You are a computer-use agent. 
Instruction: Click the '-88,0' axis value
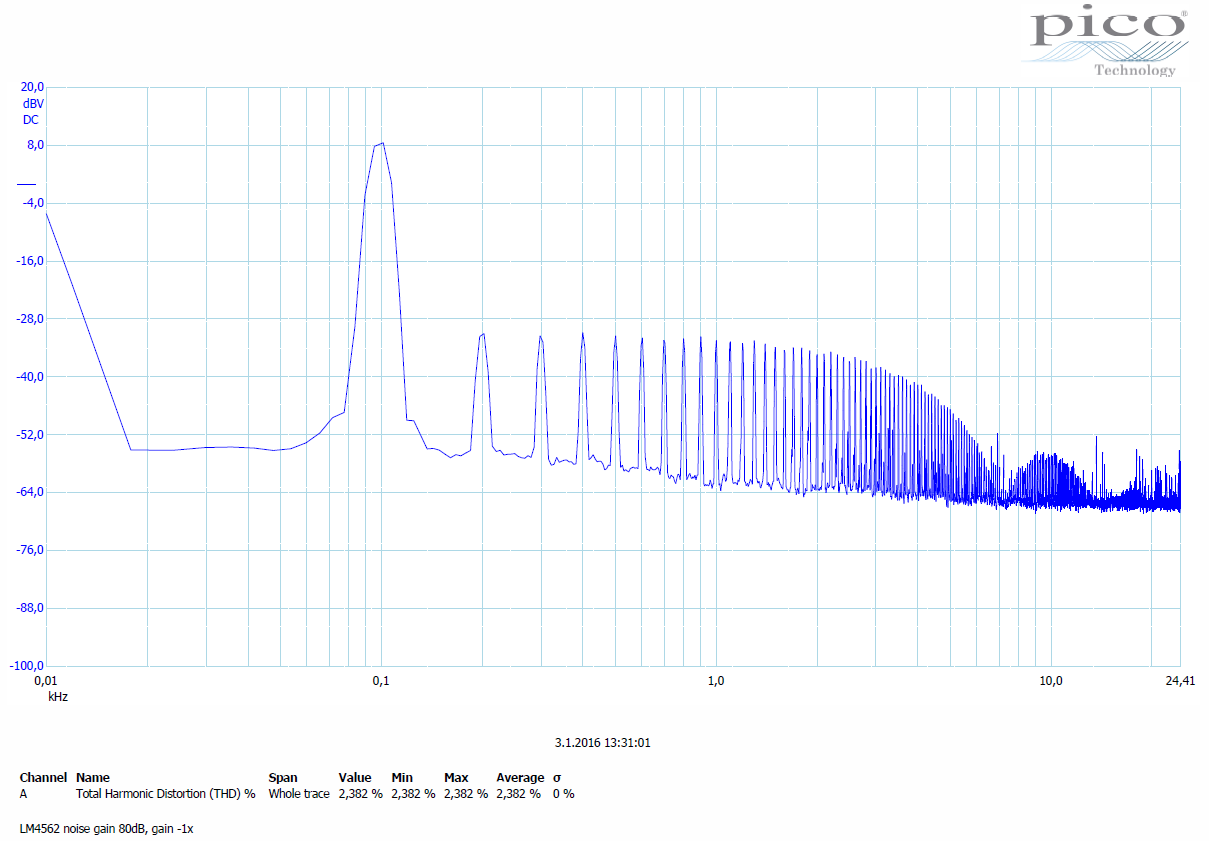30,608
